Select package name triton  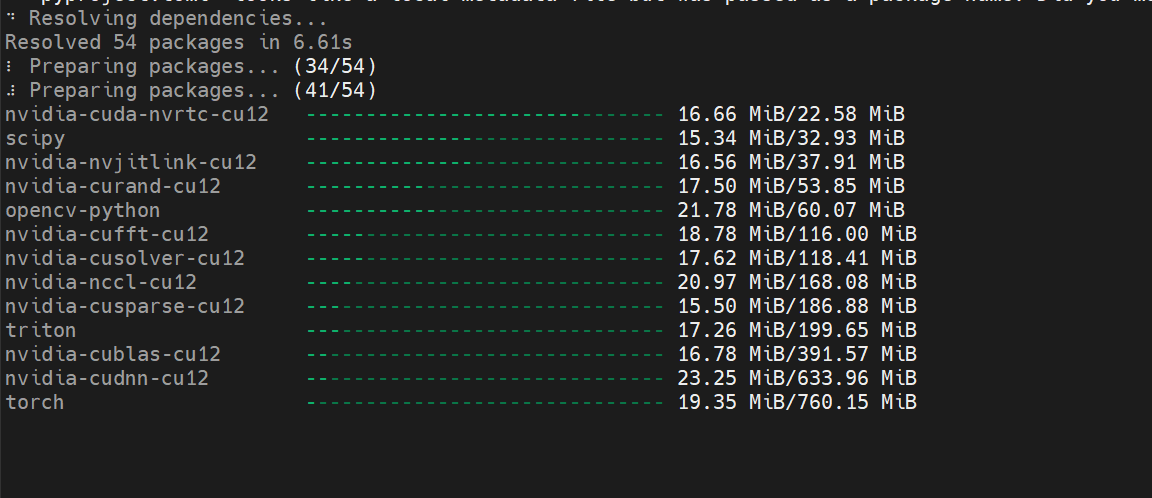tap(40, 331)
